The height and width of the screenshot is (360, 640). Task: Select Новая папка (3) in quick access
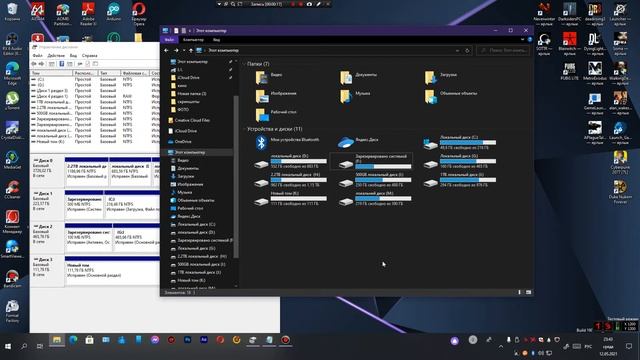[x=192, y=94]
